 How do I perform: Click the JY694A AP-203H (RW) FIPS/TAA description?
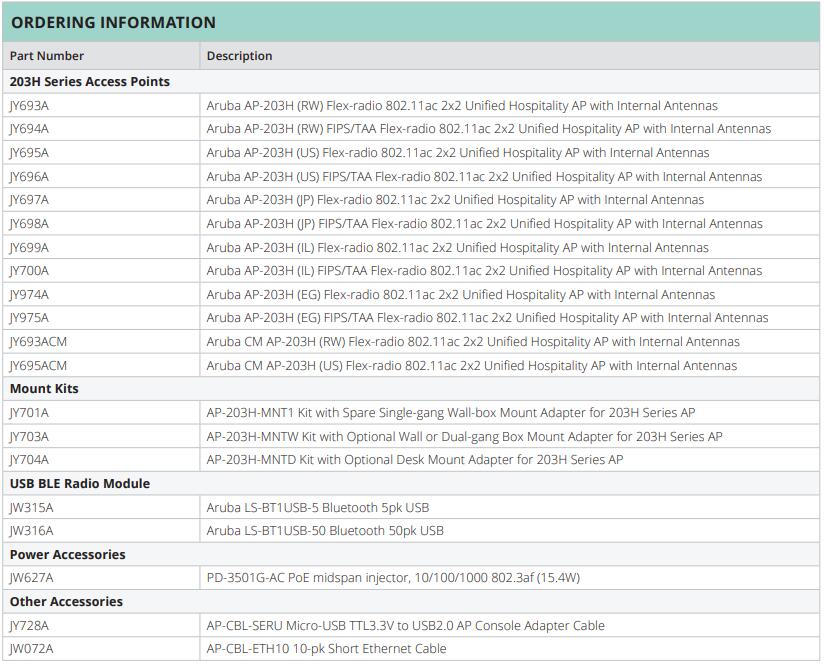(x=489, y=129)
